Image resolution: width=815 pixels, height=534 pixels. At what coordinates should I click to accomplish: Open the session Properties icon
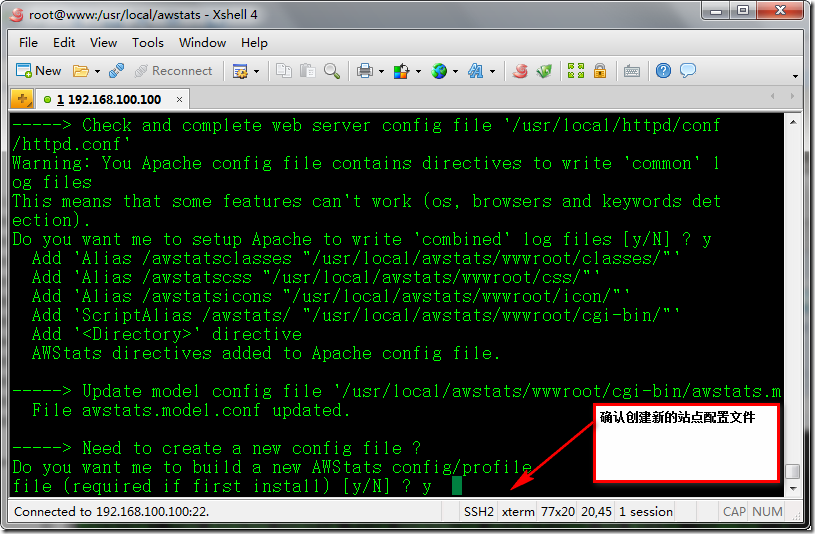click(240, 71)
